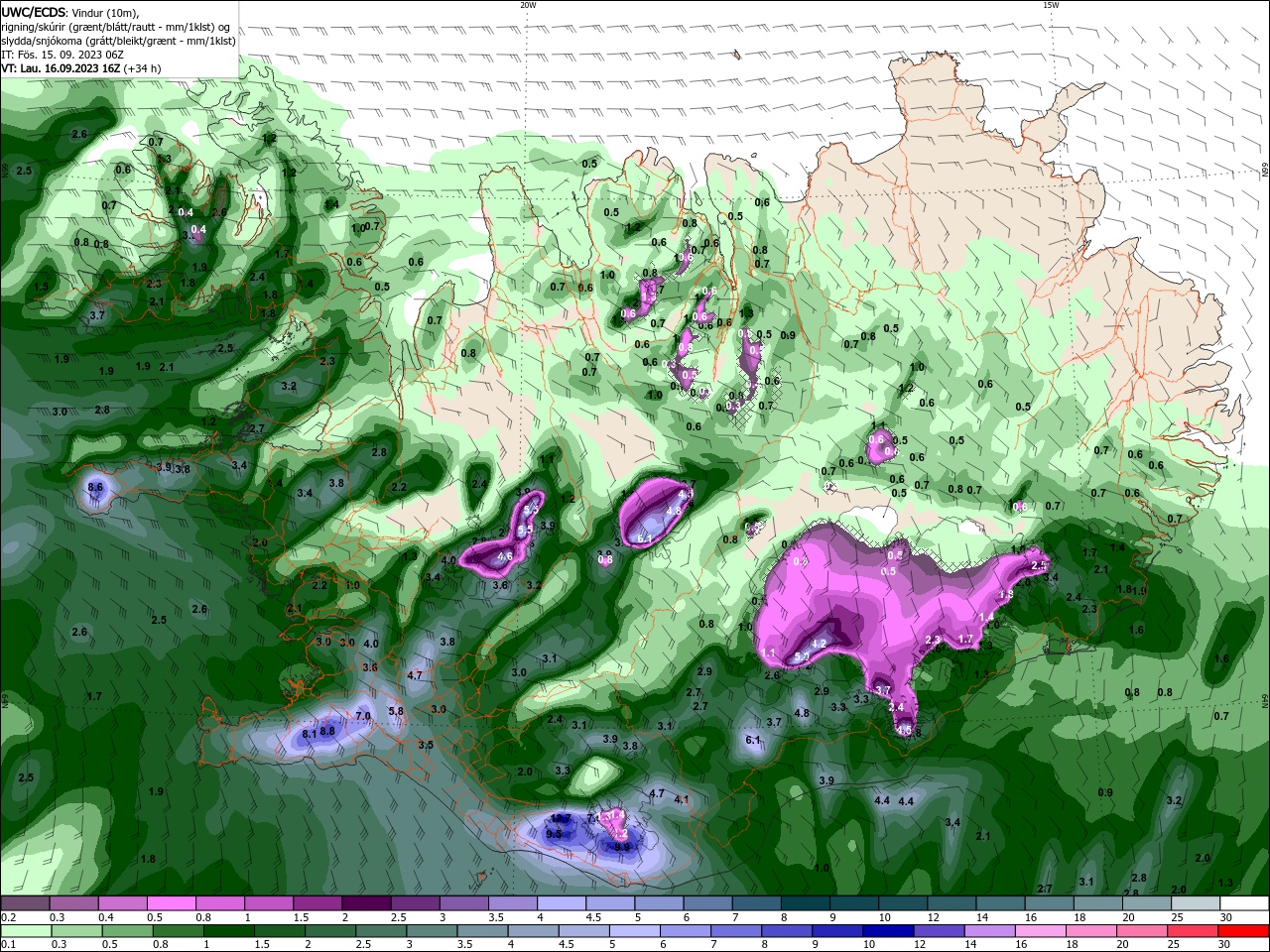Click the 'slydda/snjókoma' snow description line in header
This screenshot has height=952, width=1270.
click(x=118, y=41)
